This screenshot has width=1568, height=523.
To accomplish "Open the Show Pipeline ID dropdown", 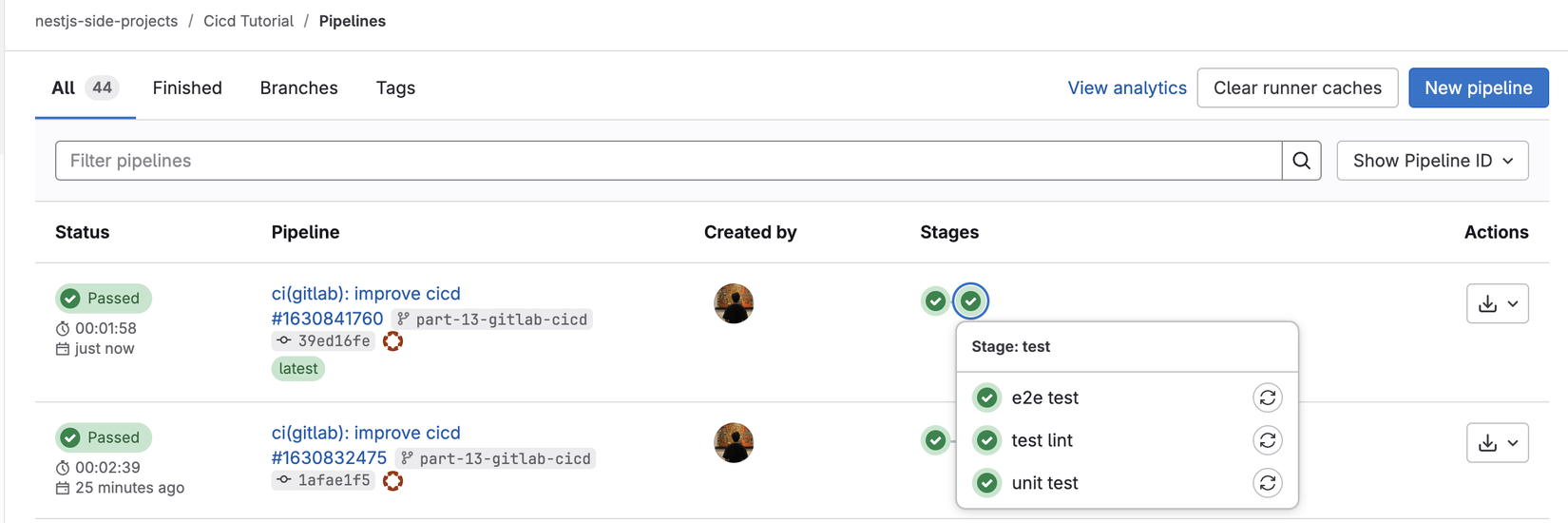I will [x=1432, y=161].
